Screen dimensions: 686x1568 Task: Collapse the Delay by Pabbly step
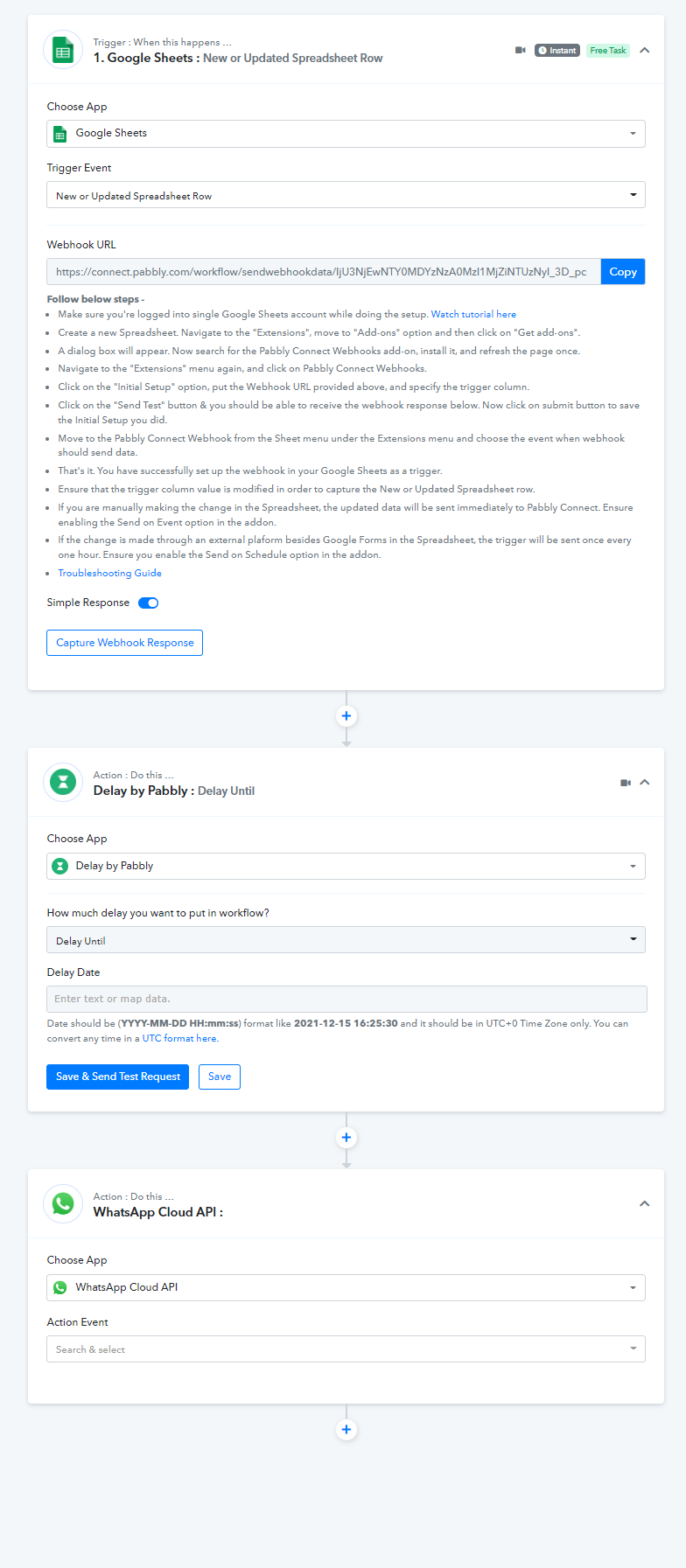pos(645,783)
